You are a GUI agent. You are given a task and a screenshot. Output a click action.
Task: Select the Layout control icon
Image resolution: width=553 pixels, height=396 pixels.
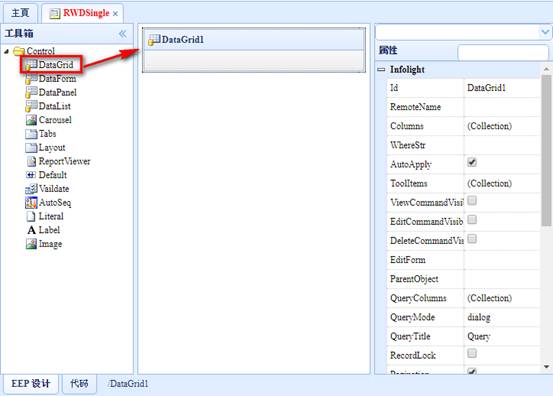click(31, 147)
